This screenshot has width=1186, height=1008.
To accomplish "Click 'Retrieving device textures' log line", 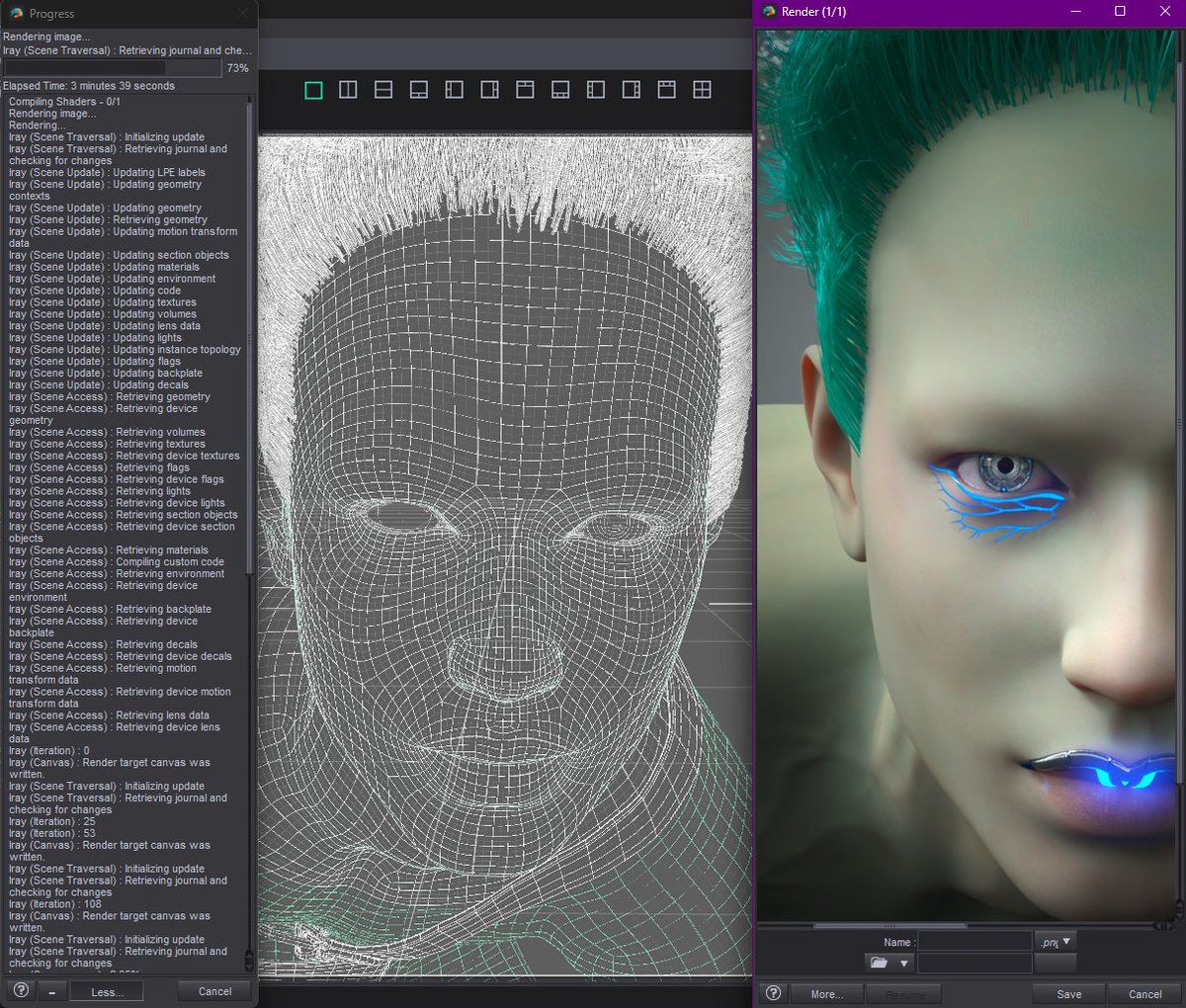I will point(125,456).
